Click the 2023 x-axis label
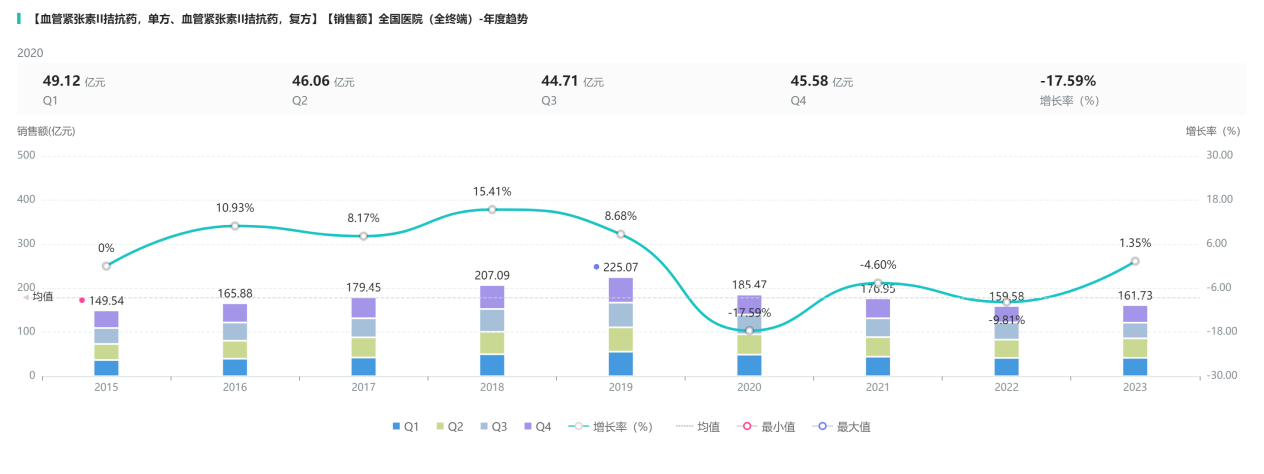1264x474 pixels. [x=1135, y=388]
